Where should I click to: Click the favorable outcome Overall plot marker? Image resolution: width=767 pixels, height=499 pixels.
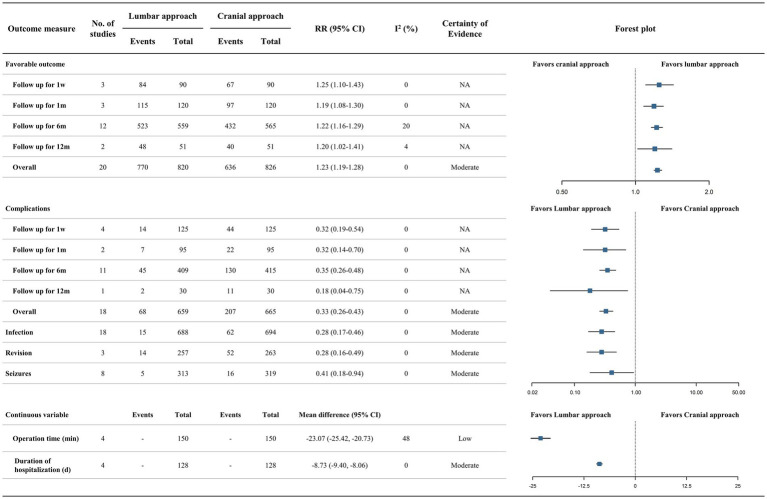click(657, 170)
